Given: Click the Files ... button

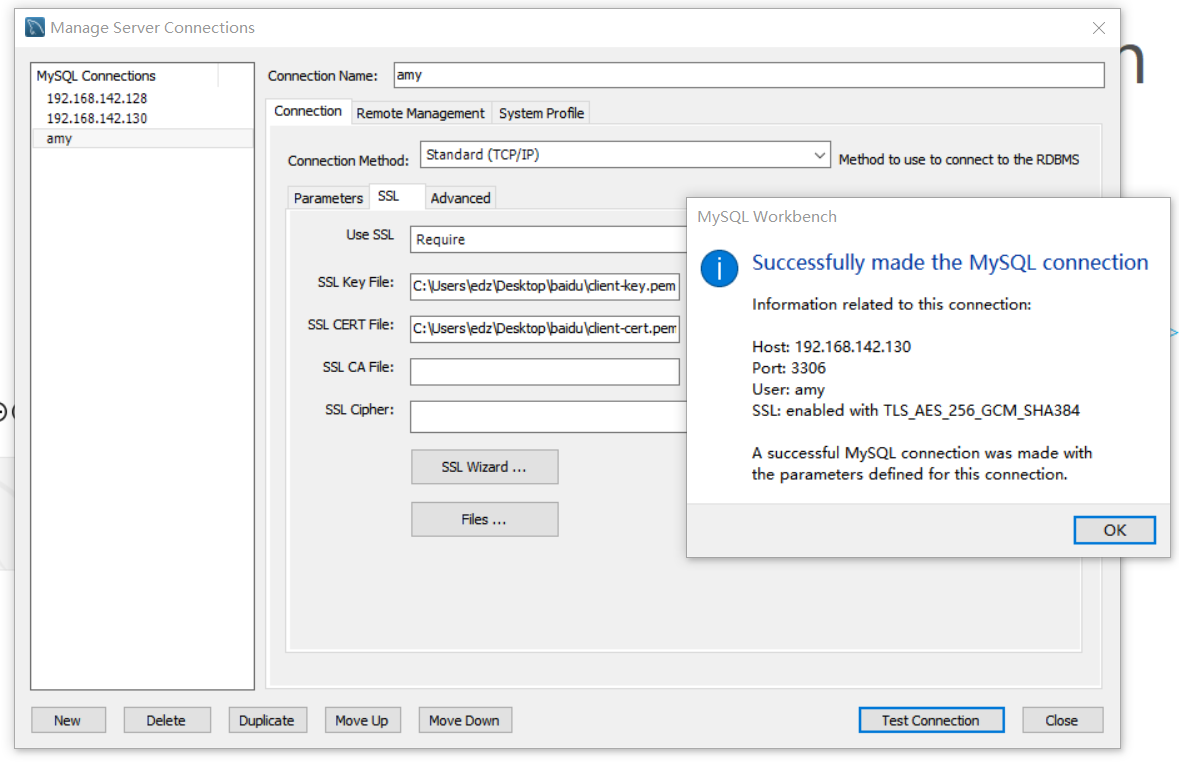Looking at the screenshot, I should (x=484, y=520).
